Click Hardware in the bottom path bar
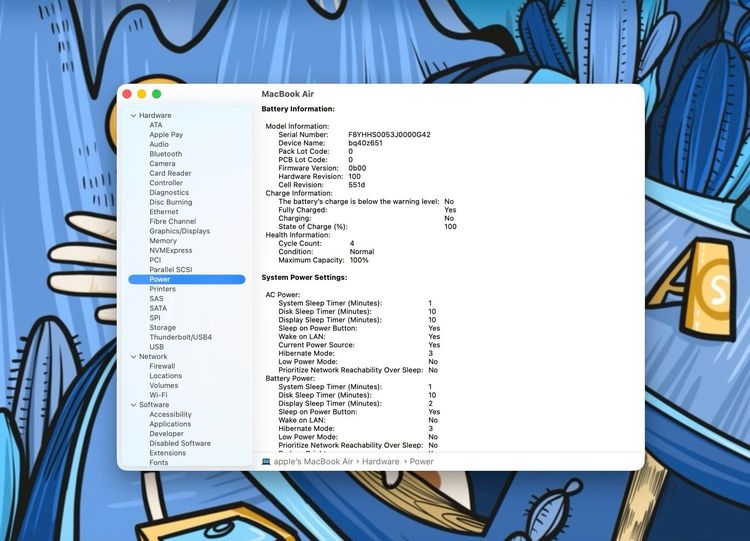This screenshot has height=541, width=750. click(381, 462)
